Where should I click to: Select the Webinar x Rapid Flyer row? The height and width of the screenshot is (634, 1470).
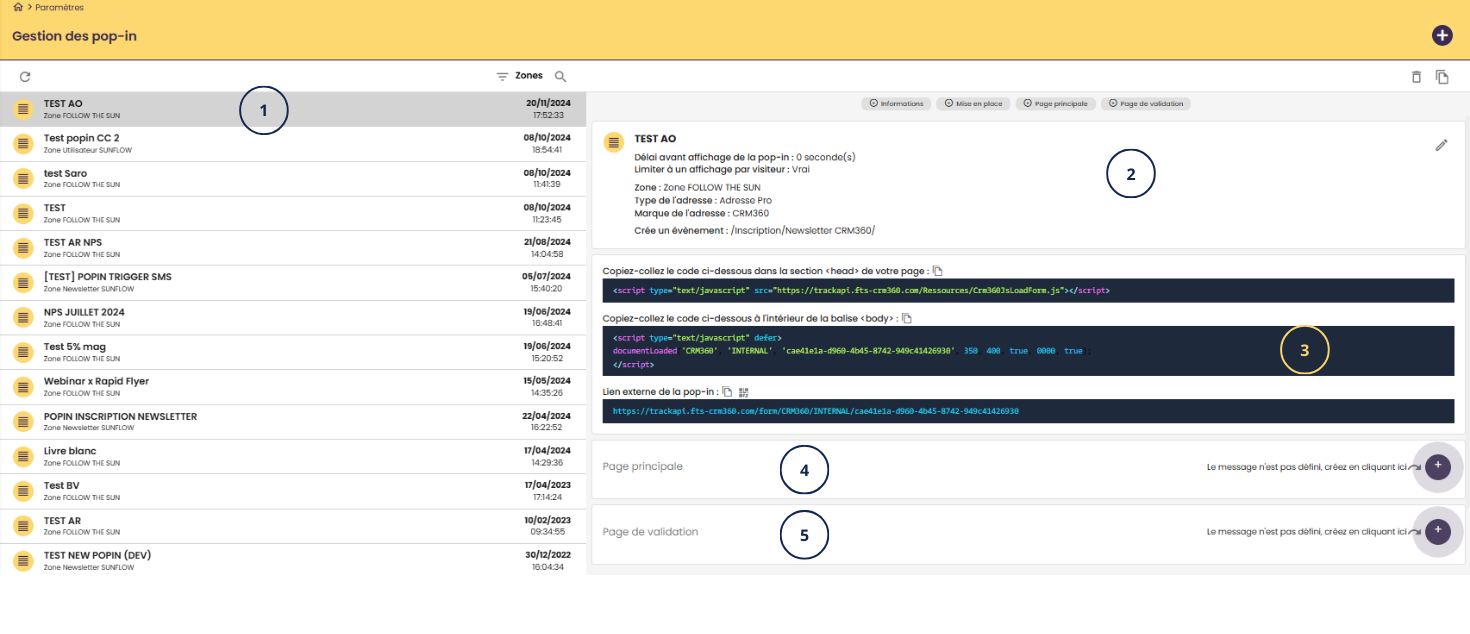(293, 387)
